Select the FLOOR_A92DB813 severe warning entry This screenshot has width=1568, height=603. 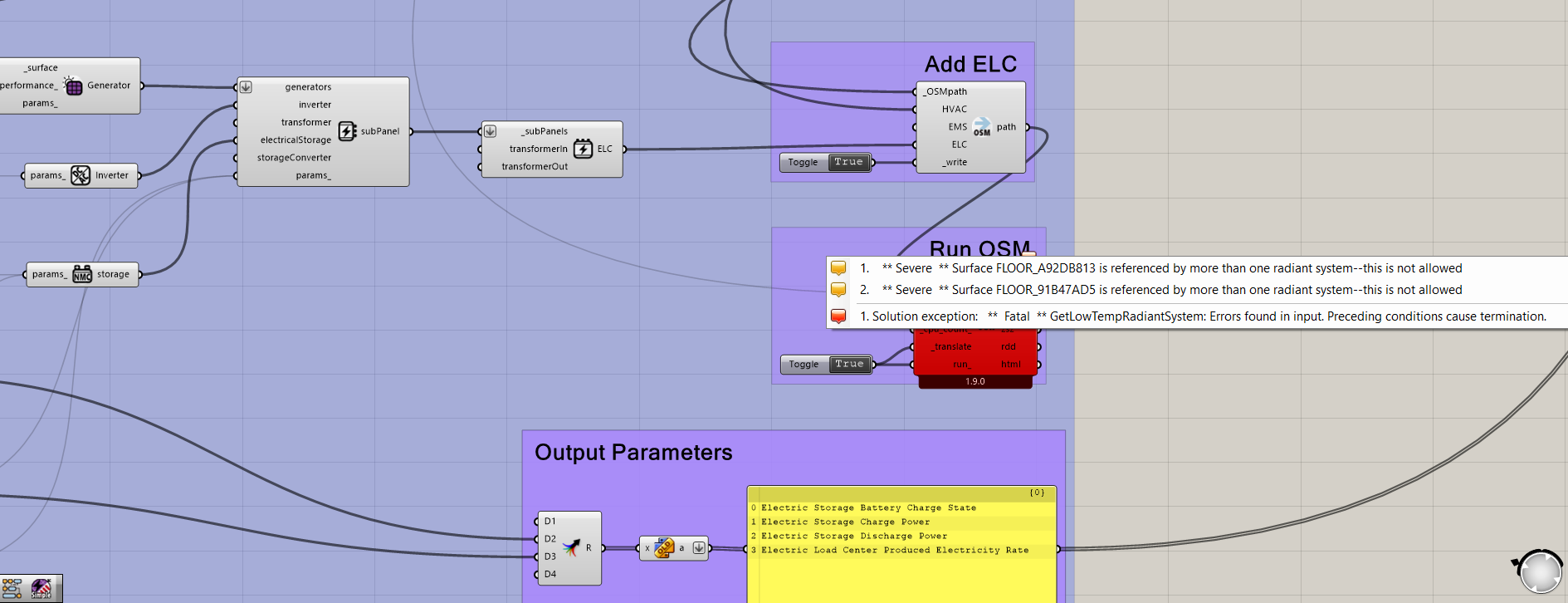(x=1162, y=268)
